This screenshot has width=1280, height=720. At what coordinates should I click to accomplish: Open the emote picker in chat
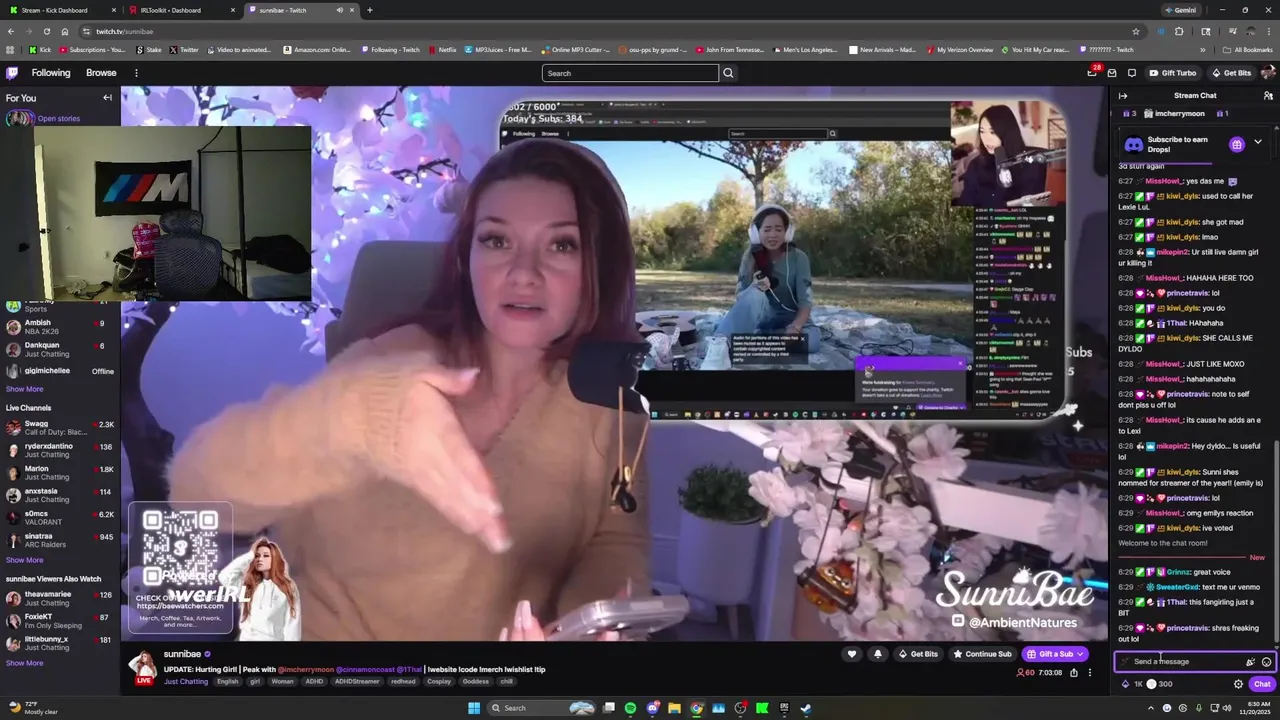click(1266, 661)
